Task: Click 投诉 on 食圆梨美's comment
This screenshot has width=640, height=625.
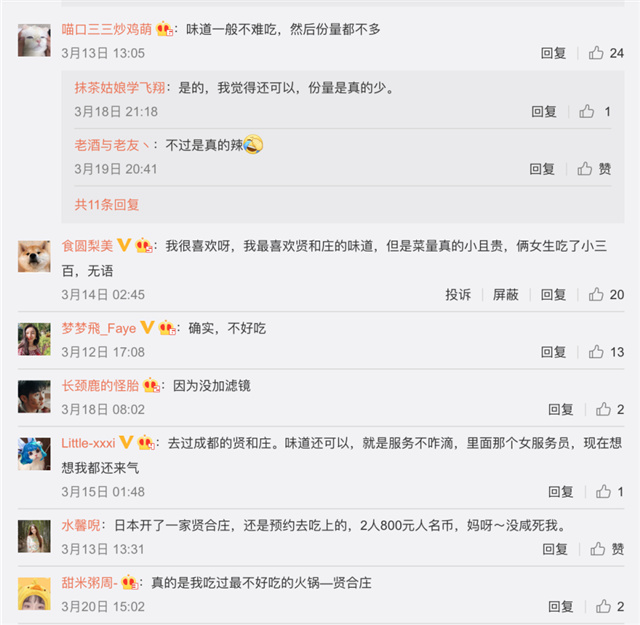Action: tap(458, 294)
